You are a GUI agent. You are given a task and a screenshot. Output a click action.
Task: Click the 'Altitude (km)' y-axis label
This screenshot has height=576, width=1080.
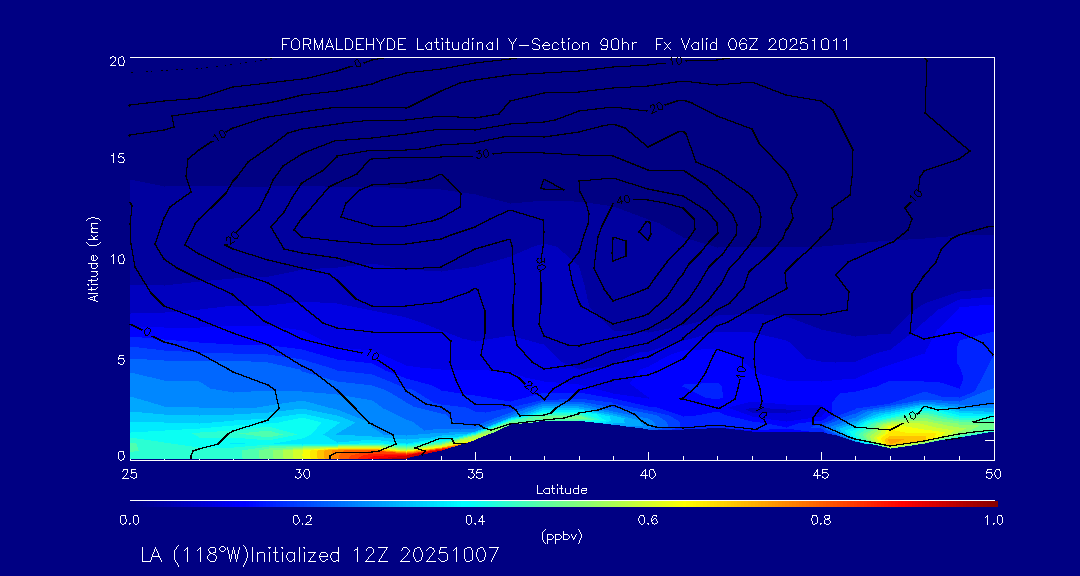point(92,259)
